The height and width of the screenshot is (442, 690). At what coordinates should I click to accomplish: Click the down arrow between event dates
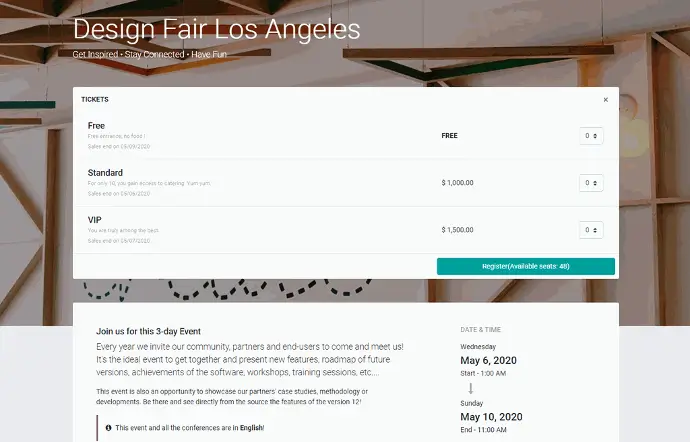[x=472, y=388]
